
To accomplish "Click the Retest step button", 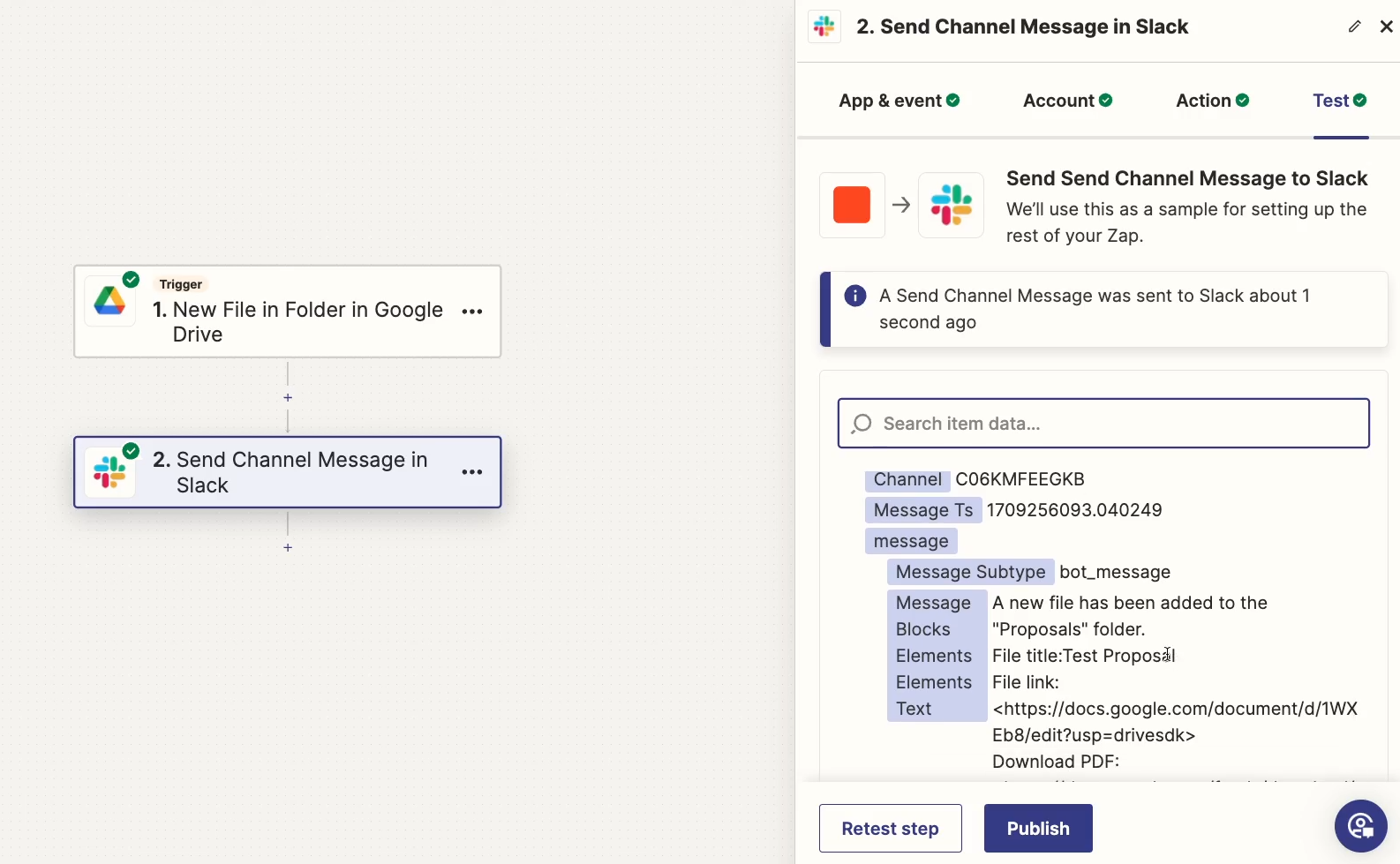I will click(890, 829).
